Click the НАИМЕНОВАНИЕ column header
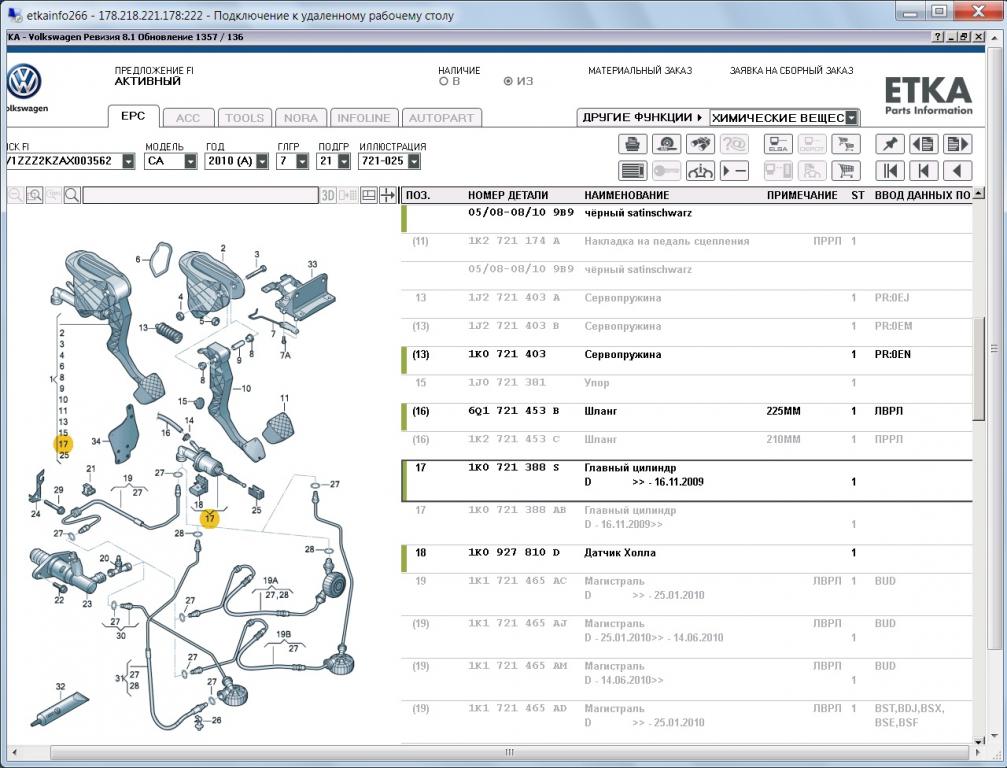The width and height of the screenshot is (1007, 768). (x=627, y=195)
